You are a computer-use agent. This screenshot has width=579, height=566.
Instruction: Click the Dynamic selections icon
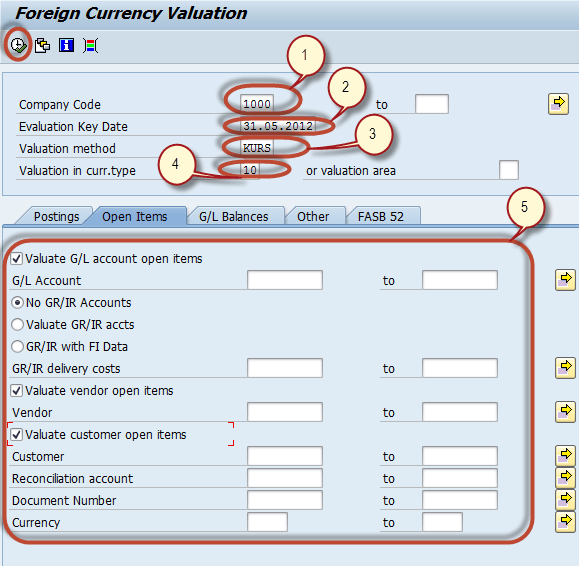coord(90,45)
